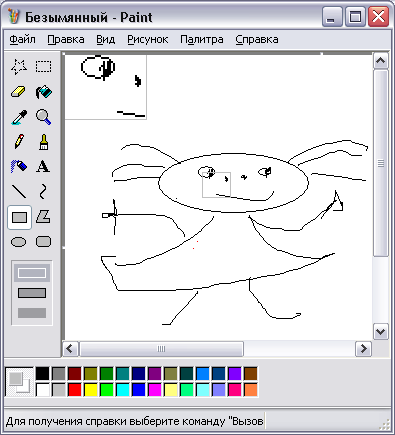Click the horizontal scrollbar right arrow
The height and width of the screenshot is (435, 395).
click(363, 349)
